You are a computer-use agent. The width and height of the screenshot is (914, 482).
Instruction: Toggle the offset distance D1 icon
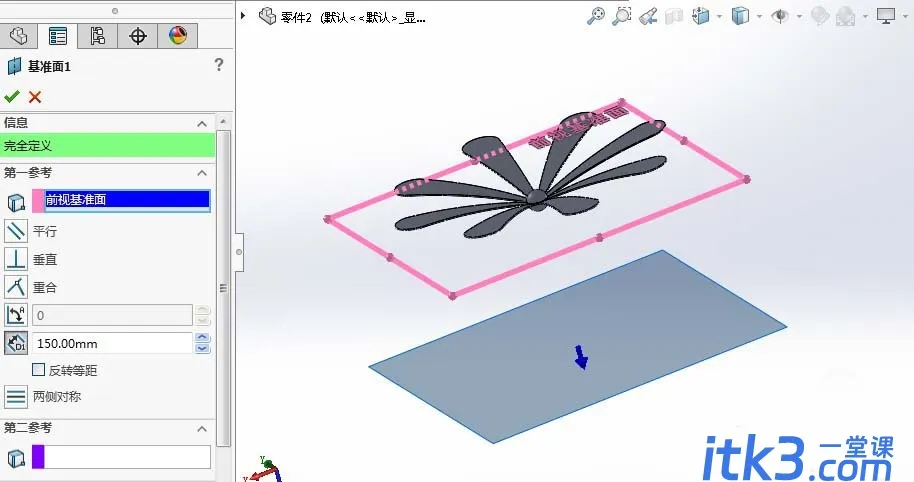16,343
